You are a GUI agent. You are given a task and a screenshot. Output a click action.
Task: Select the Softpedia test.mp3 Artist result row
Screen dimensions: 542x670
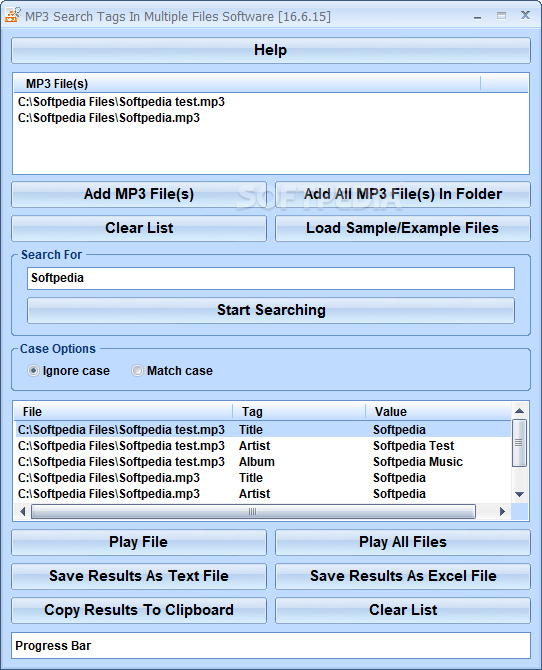coord(263,446)
